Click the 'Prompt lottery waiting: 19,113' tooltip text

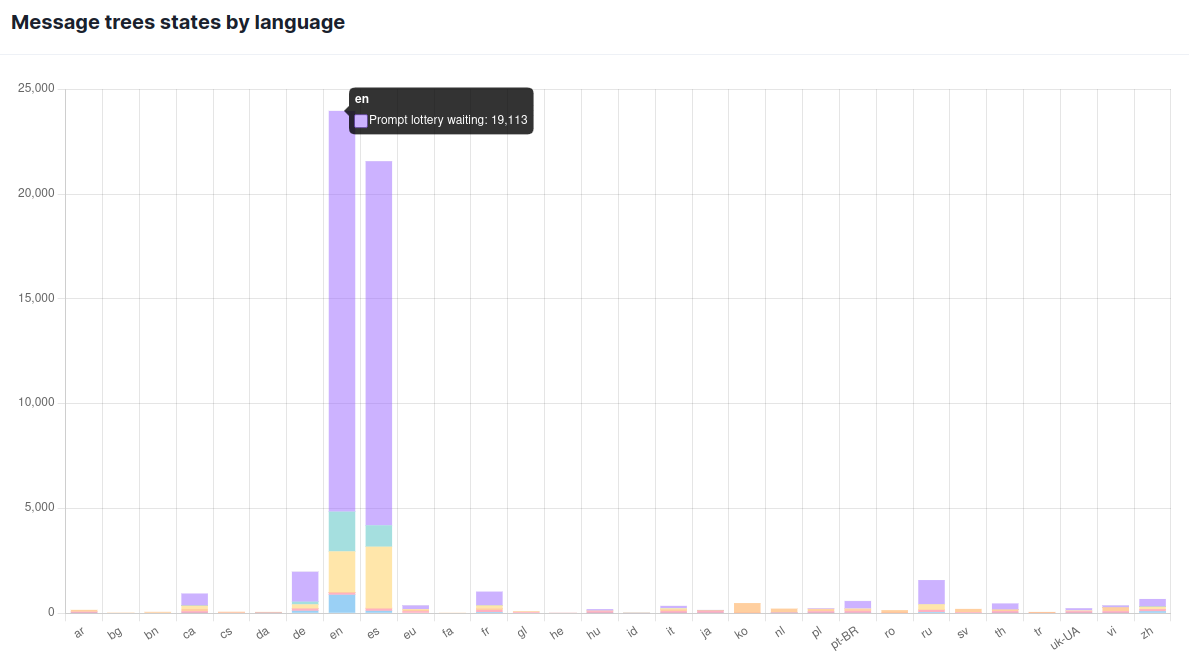pos(448,120)
